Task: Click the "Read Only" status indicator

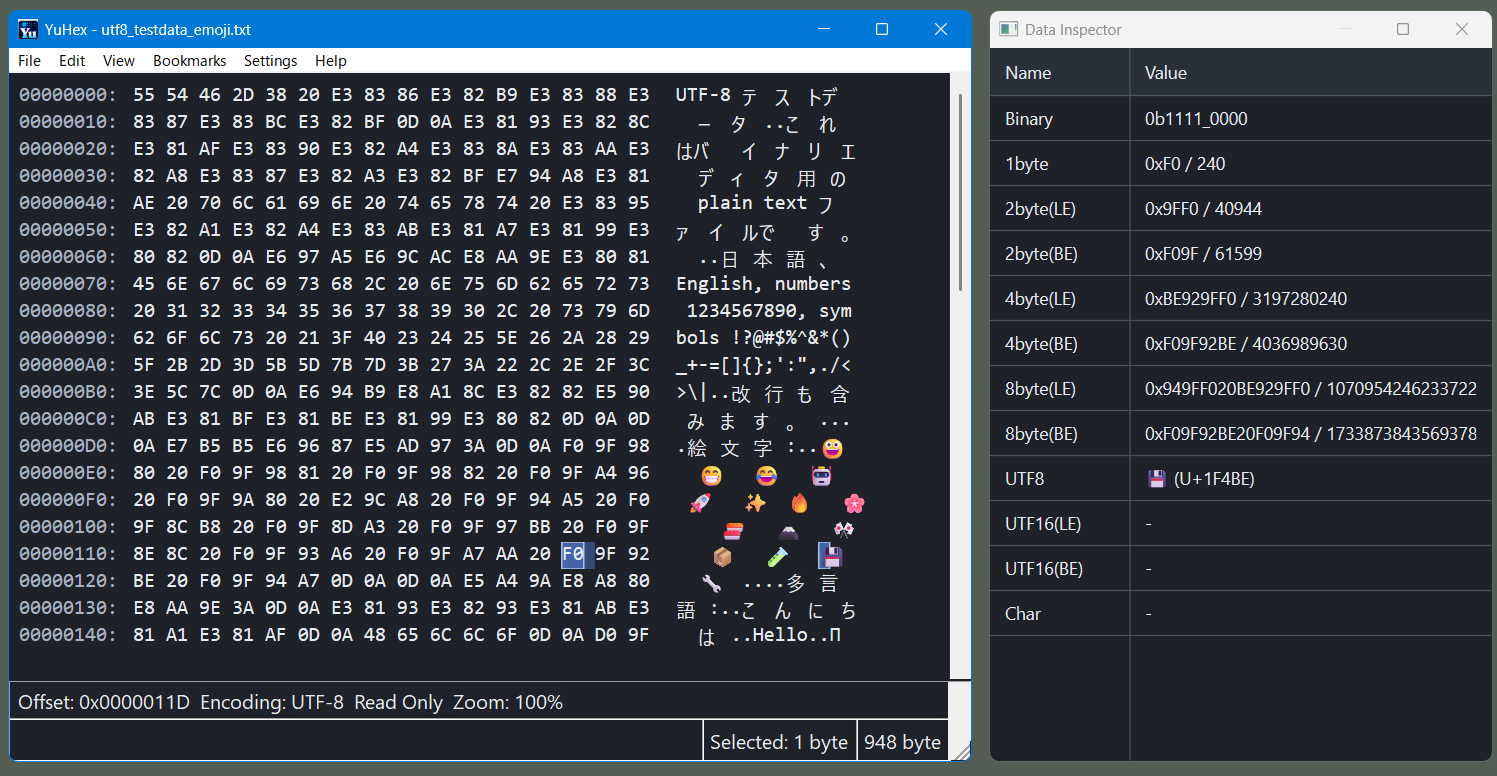Action: coord(398,702)
